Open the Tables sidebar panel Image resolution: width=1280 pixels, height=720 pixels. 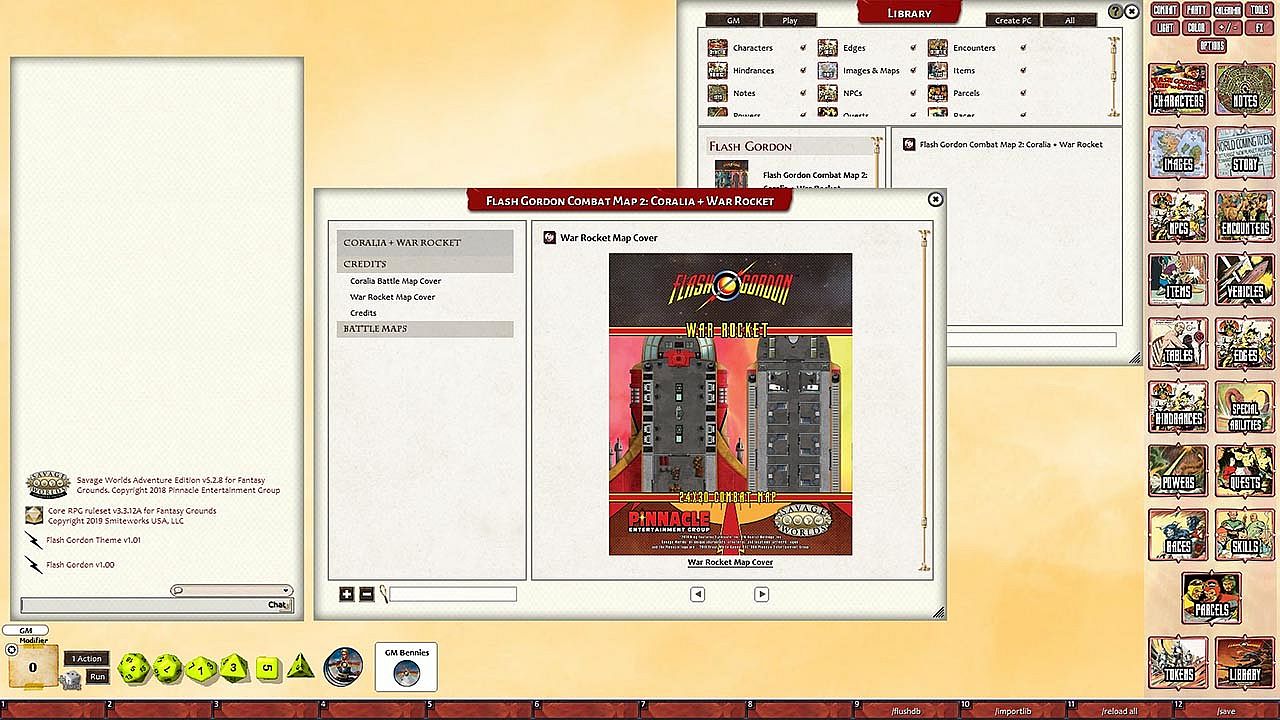(x=1178, y=344)
